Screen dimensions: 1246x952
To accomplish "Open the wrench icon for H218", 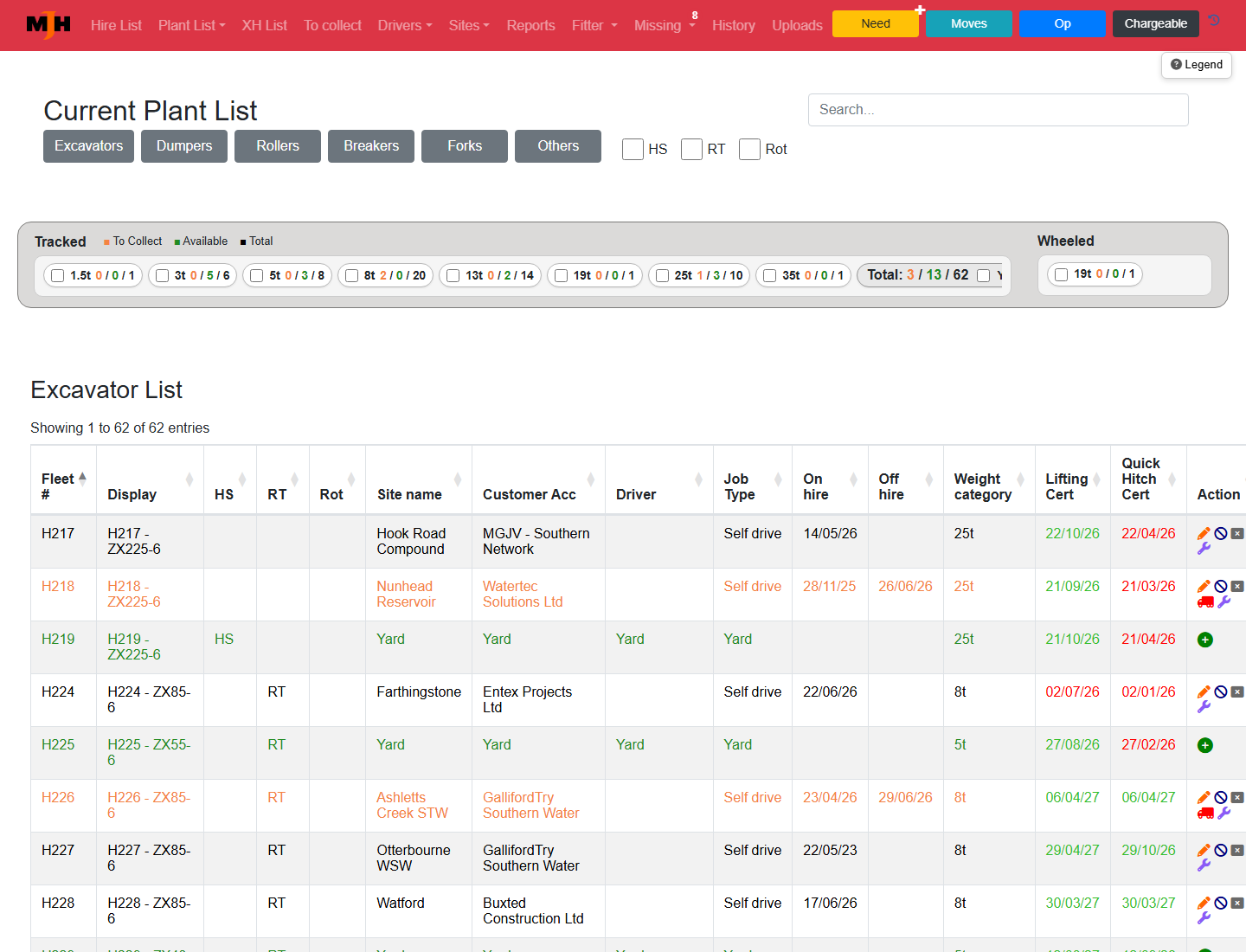I will pos(1224,601).
